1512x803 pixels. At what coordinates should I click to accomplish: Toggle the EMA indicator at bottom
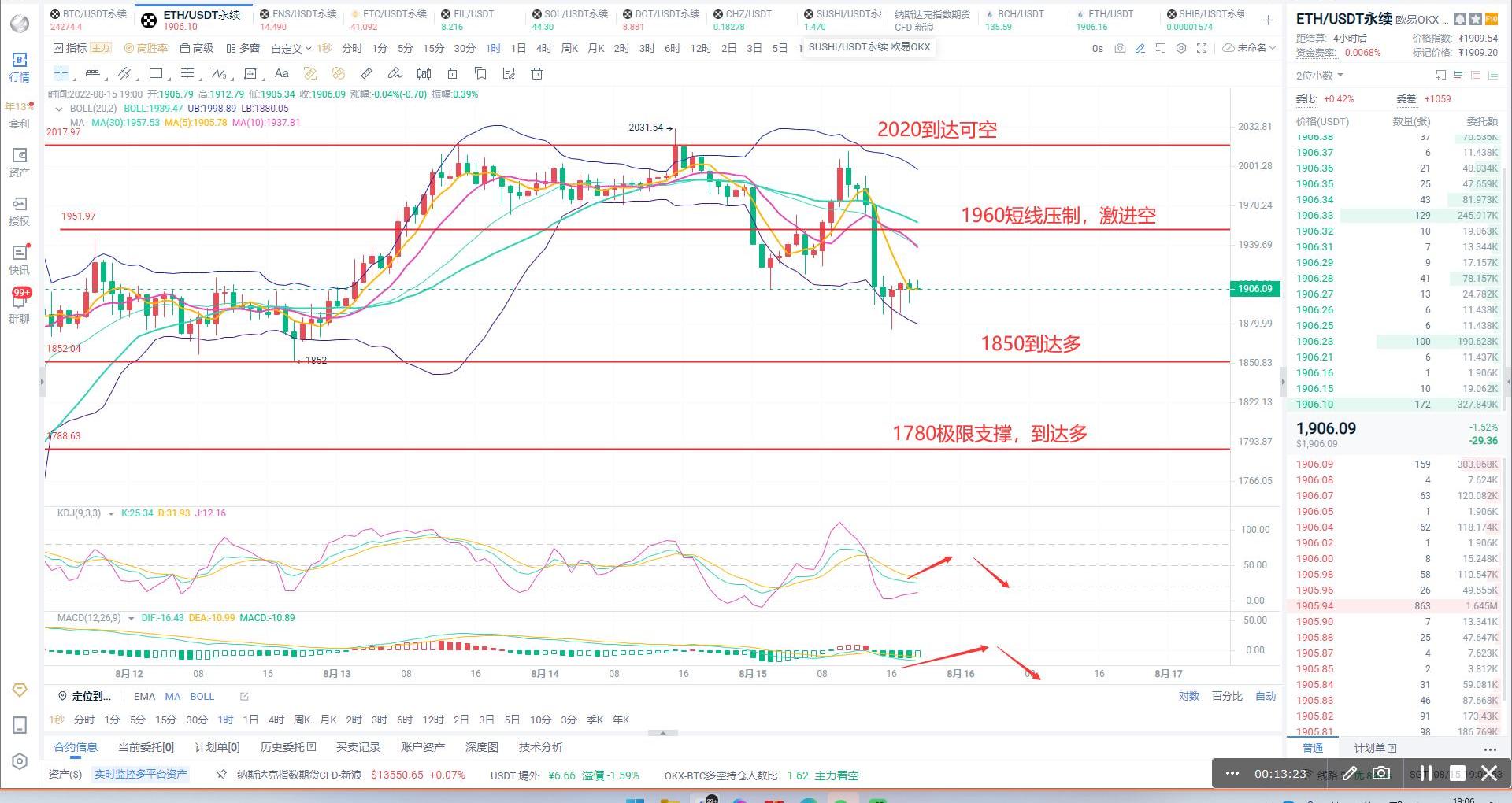click(144, 697)
